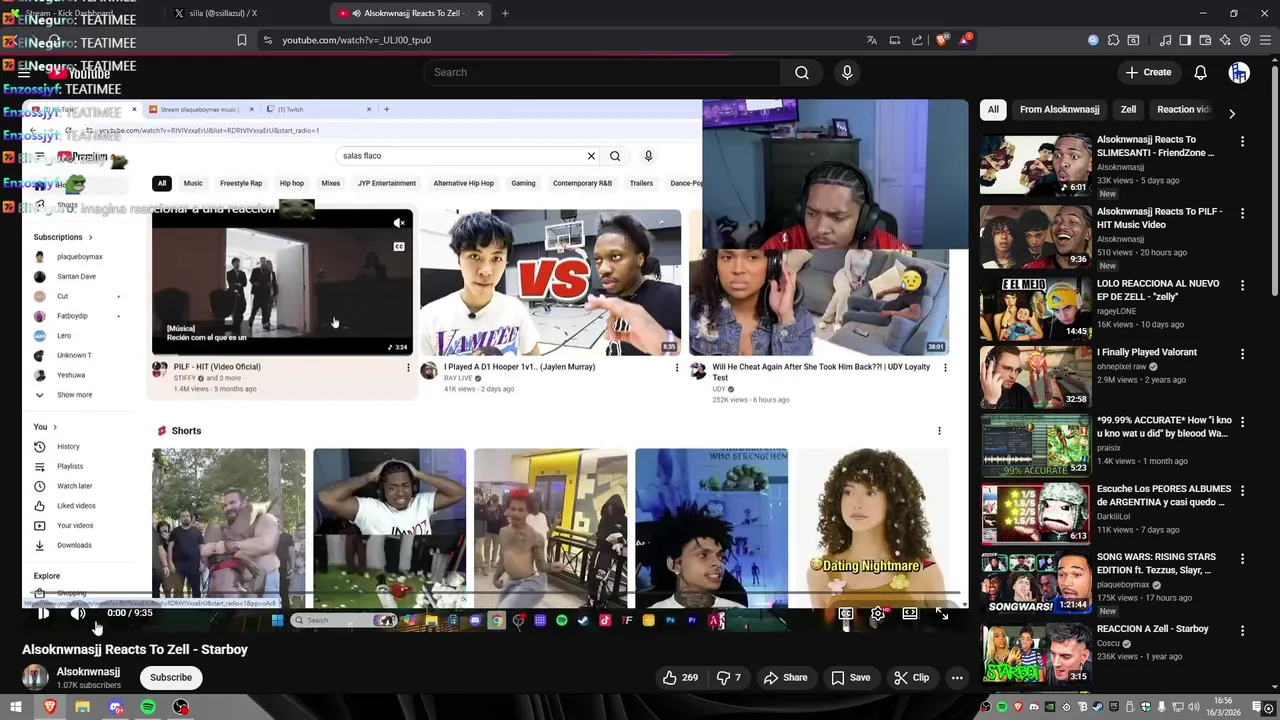Screen dimensions: 1280x720
Task: Start voice search with microphone icon
Action: point(847,72)
